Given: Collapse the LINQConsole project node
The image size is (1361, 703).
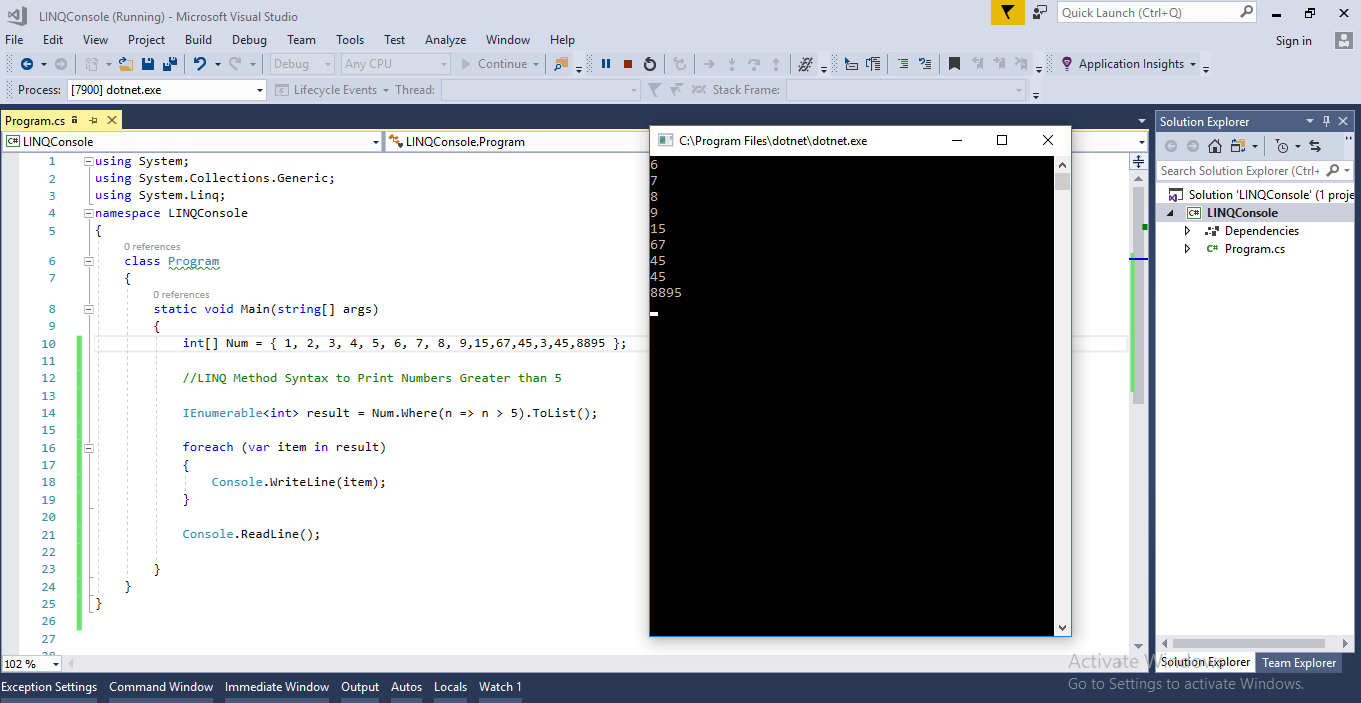Looking at the screenshot, I should 1172,213.
